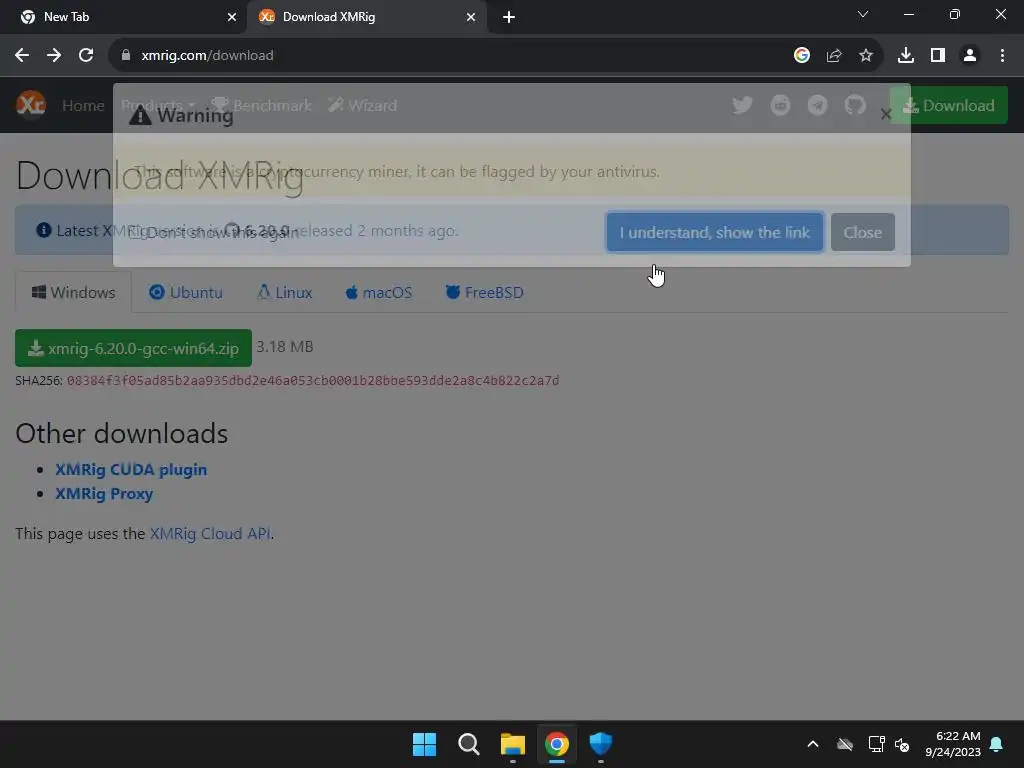Go to Home in the navbar

(83, 105)
